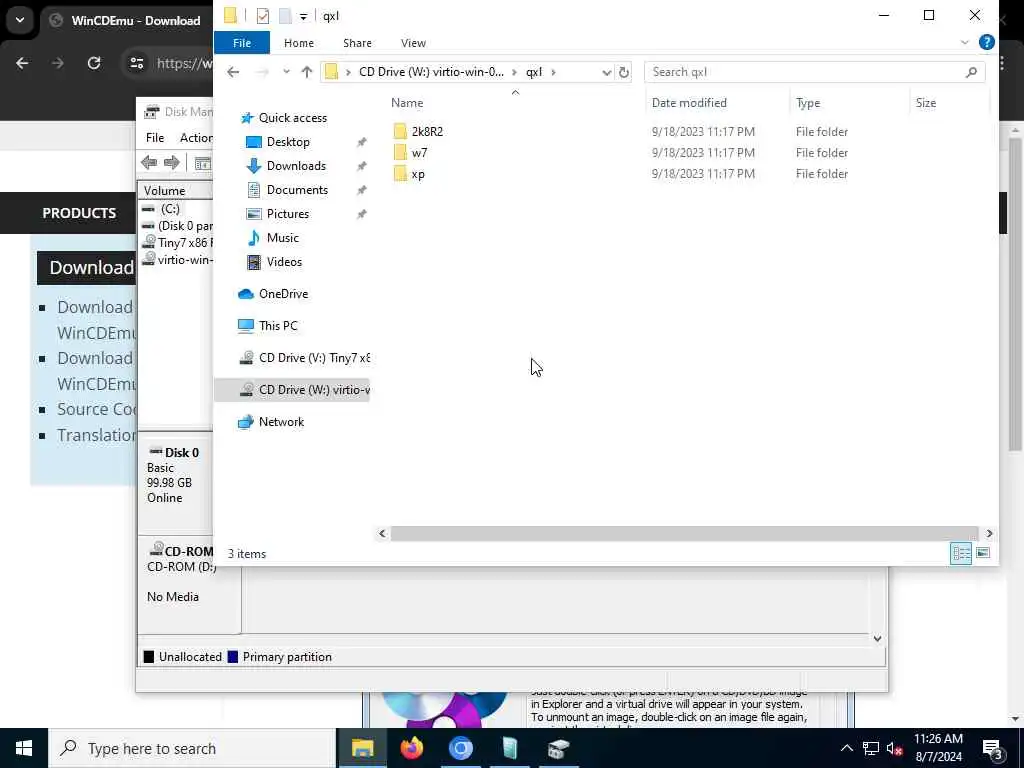Open the xp folder
Viewport: 1024px width, 768px height.
[x=418, y=174]
